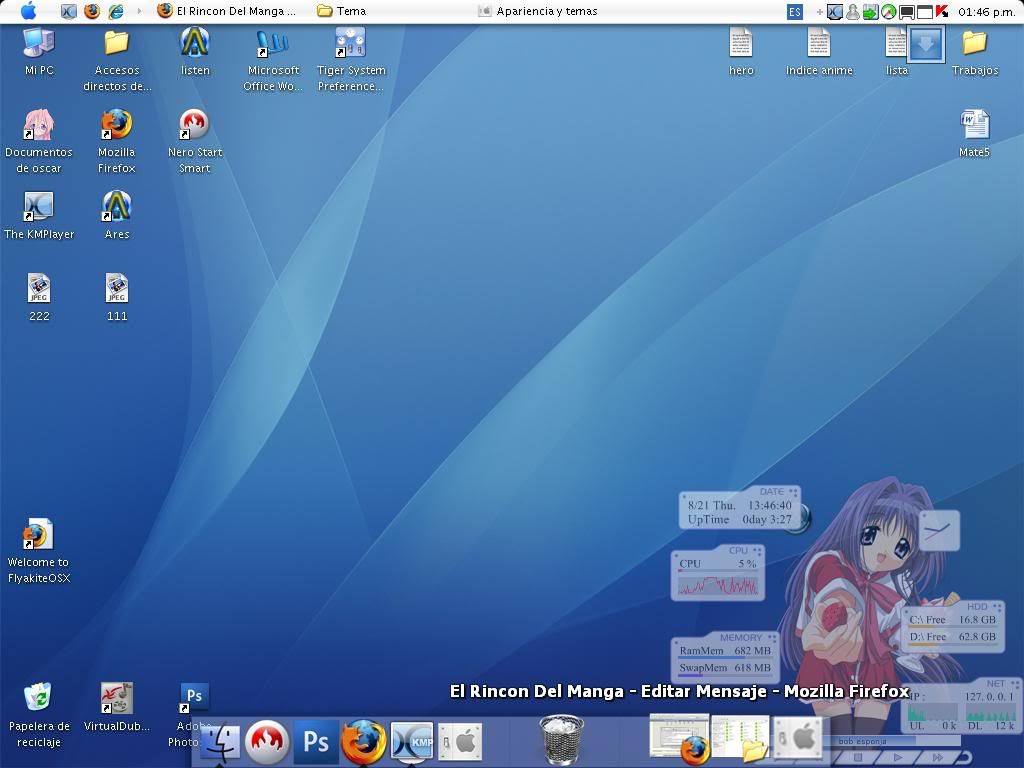Open Photoshop from the dock
The image size is (1024, 768).
pos(316,742)
